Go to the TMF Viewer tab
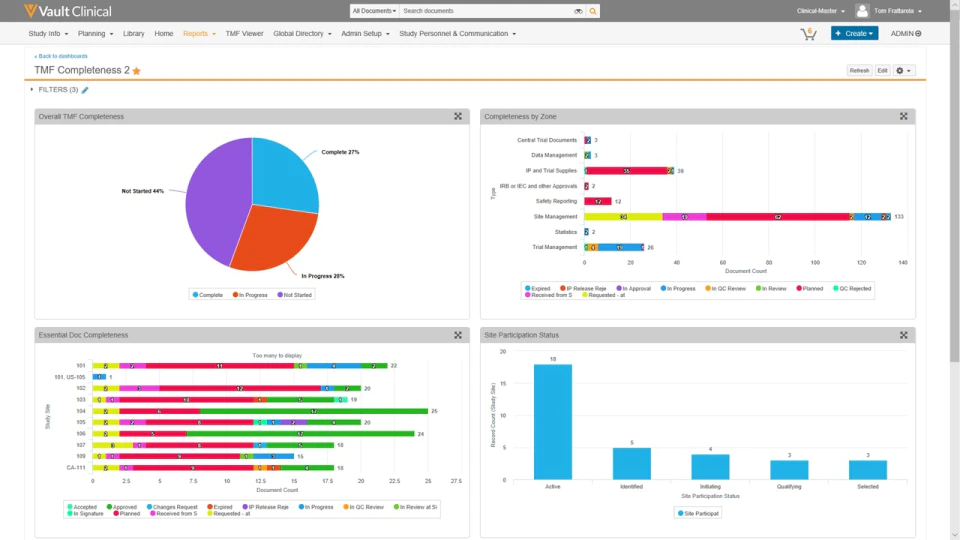 point(244,34)
